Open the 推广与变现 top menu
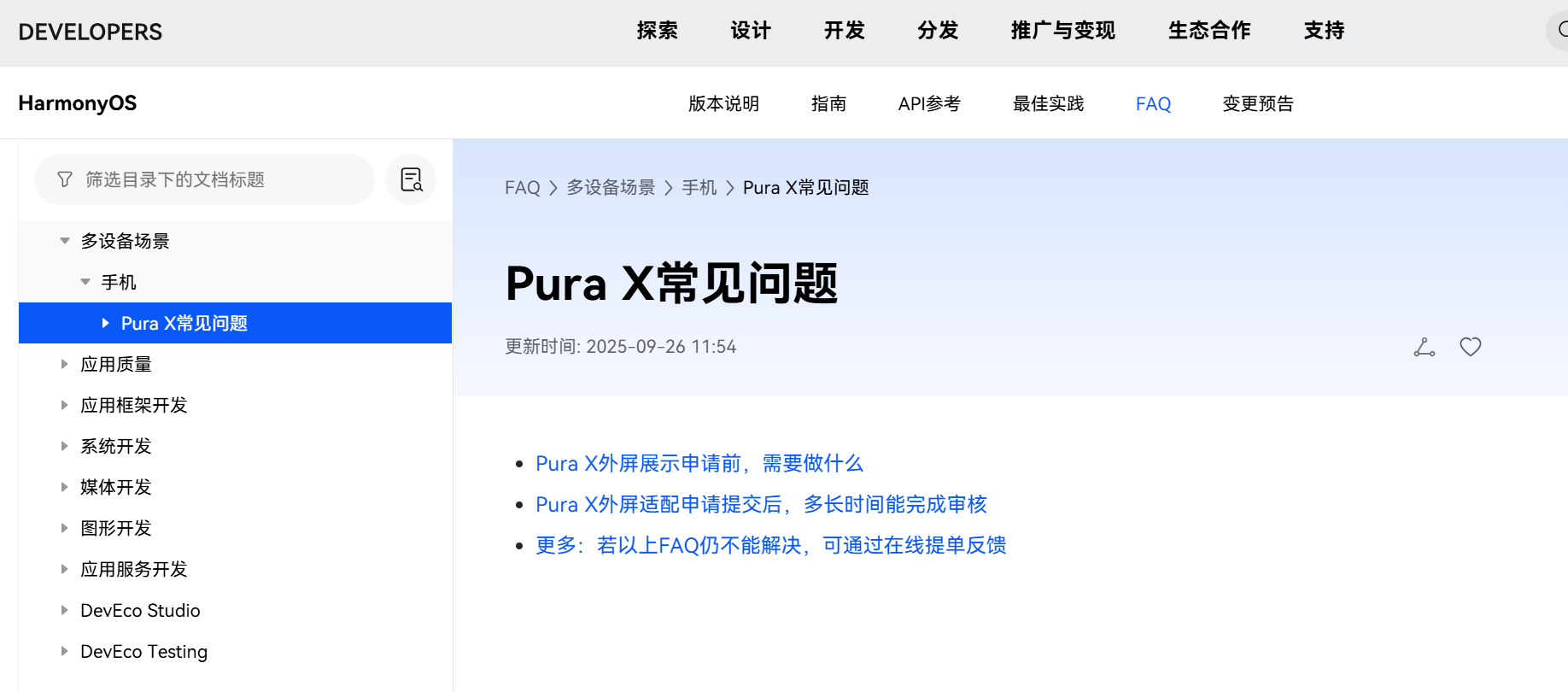This screenshot has height=692, width=1568. click(1063, 31)
